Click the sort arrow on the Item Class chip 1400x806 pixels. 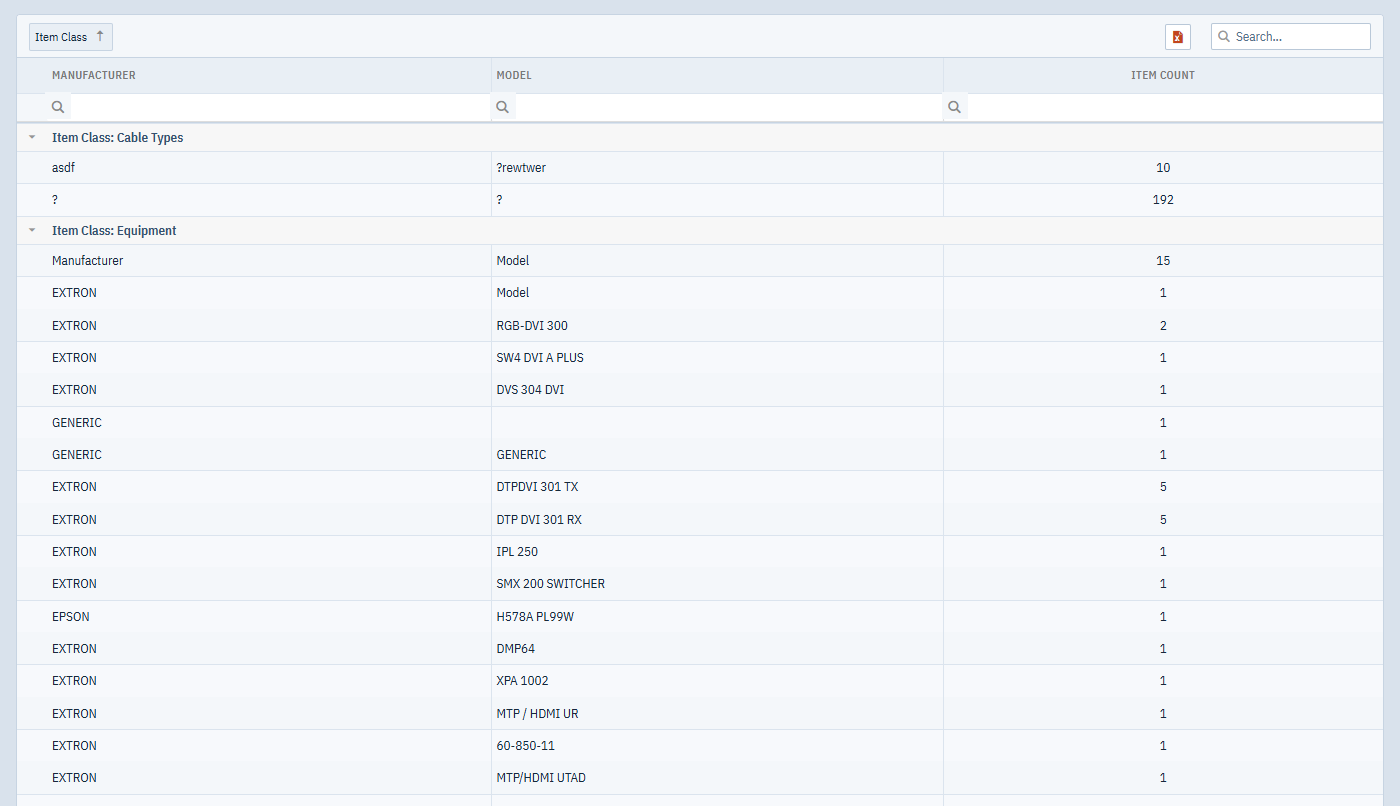point(100,36)
